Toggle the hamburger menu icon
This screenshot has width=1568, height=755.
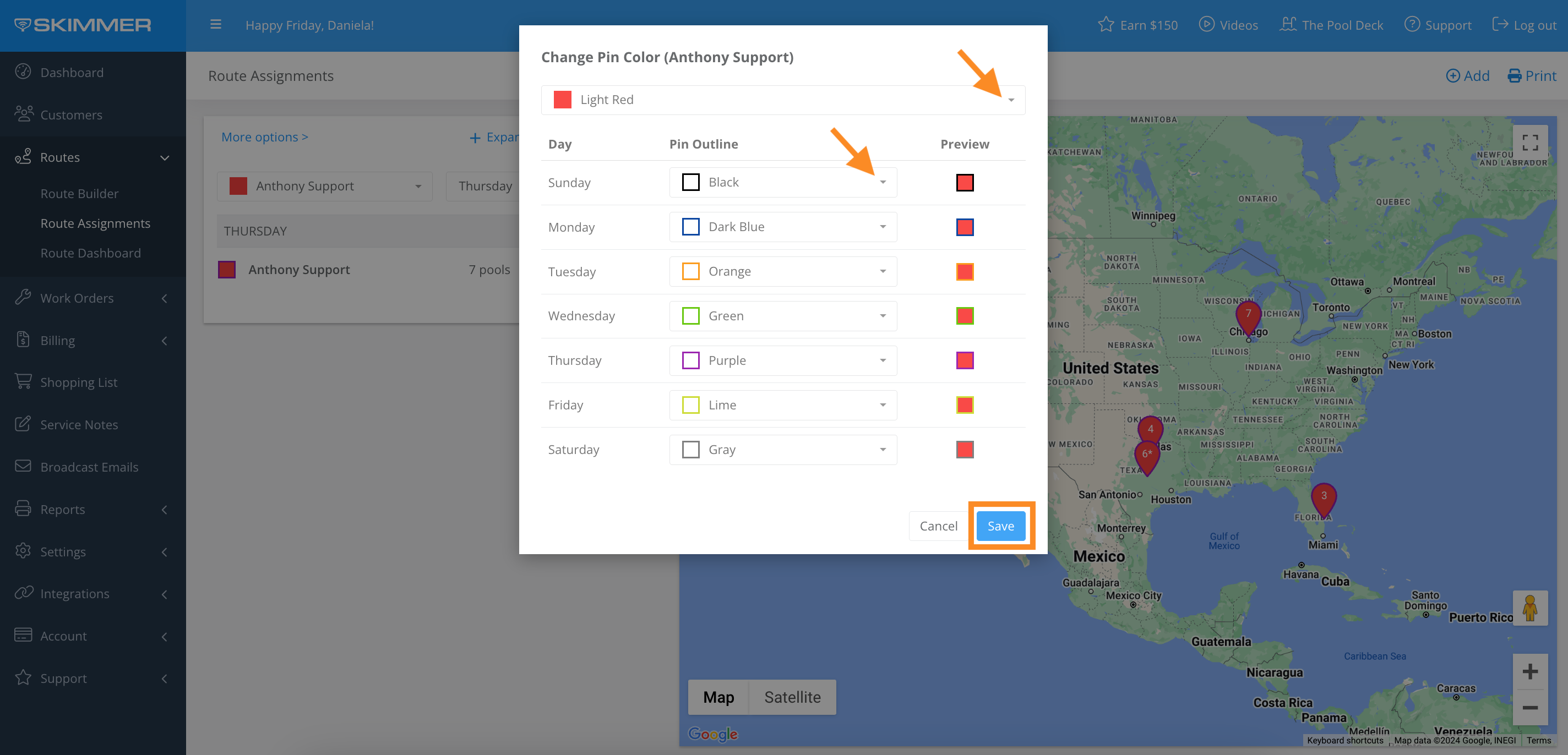(215, 25)
